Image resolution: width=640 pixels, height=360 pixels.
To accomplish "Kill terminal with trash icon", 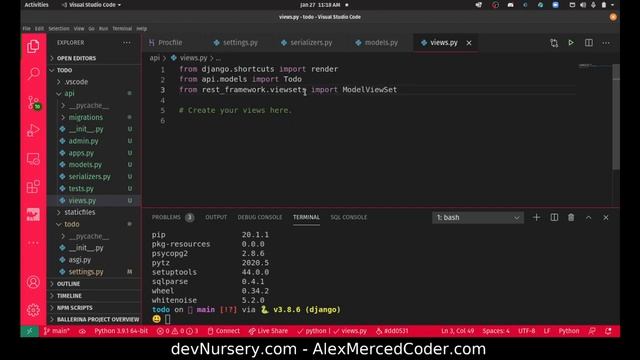I will [x=571, y=218].
